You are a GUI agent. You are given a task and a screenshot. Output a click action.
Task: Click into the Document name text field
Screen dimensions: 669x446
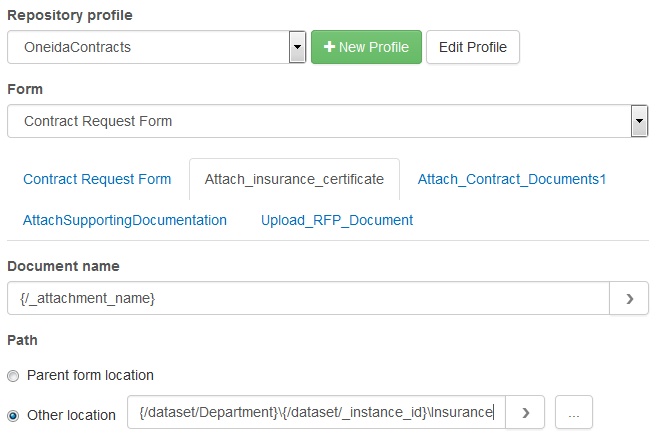pos(308,298)
